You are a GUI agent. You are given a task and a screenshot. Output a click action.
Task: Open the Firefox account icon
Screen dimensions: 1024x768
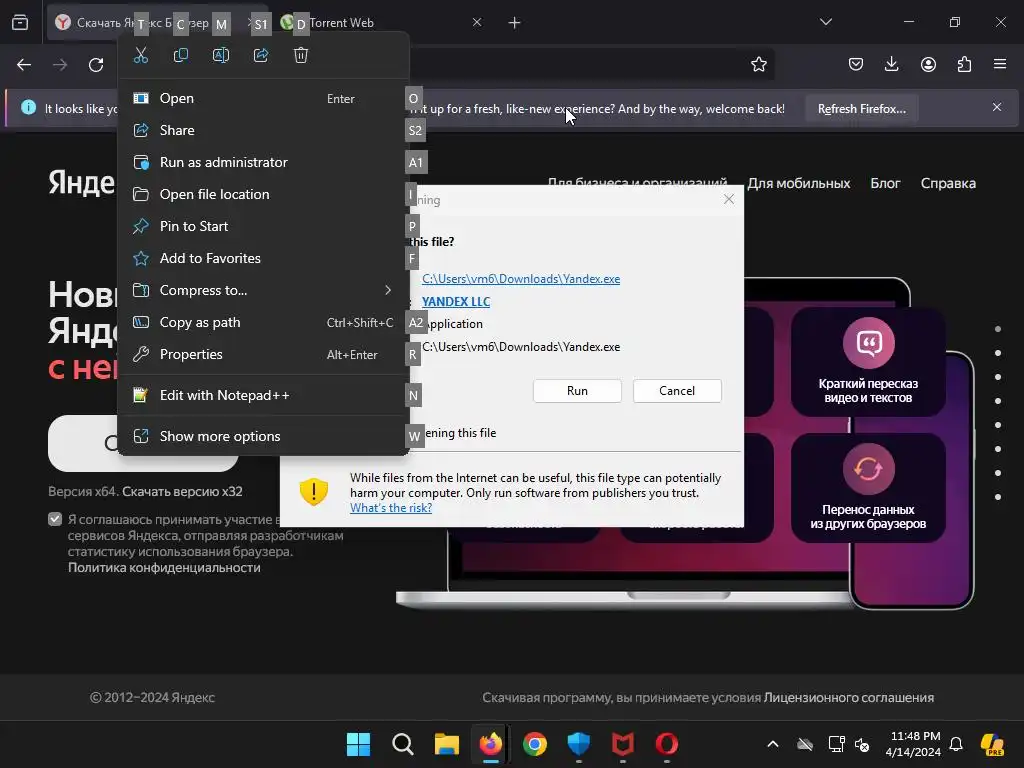coord(928,64)
